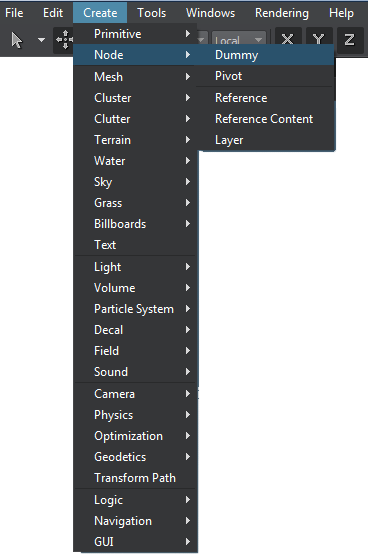Toggle the X axis button

[287, 39]
